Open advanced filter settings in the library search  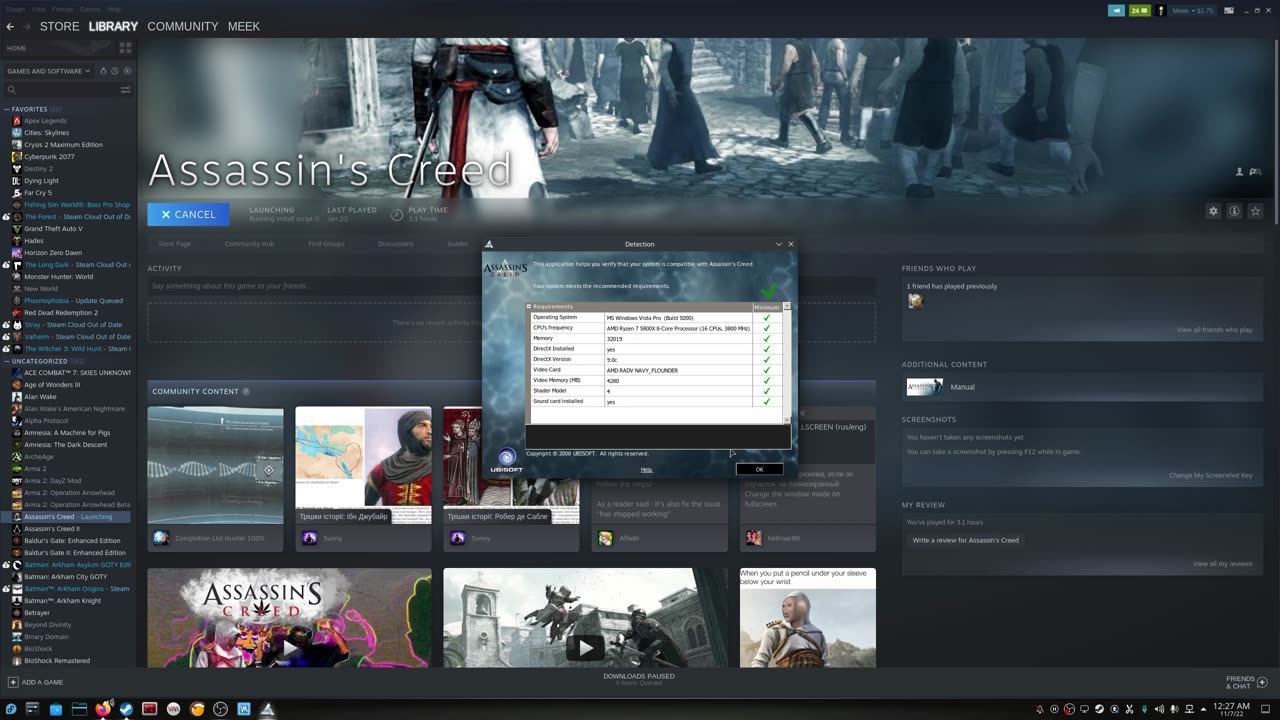tap(125, 90)
